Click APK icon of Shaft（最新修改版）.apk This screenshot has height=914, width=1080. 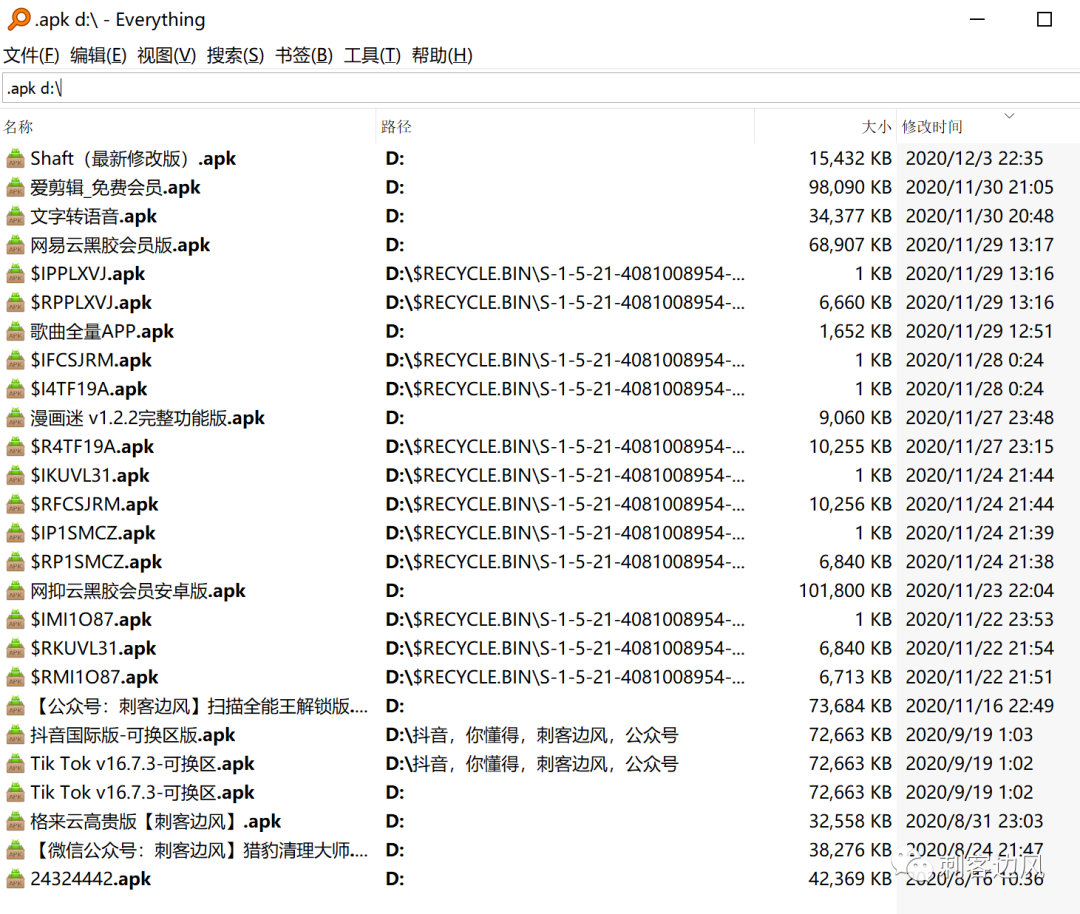click(15, 159)
